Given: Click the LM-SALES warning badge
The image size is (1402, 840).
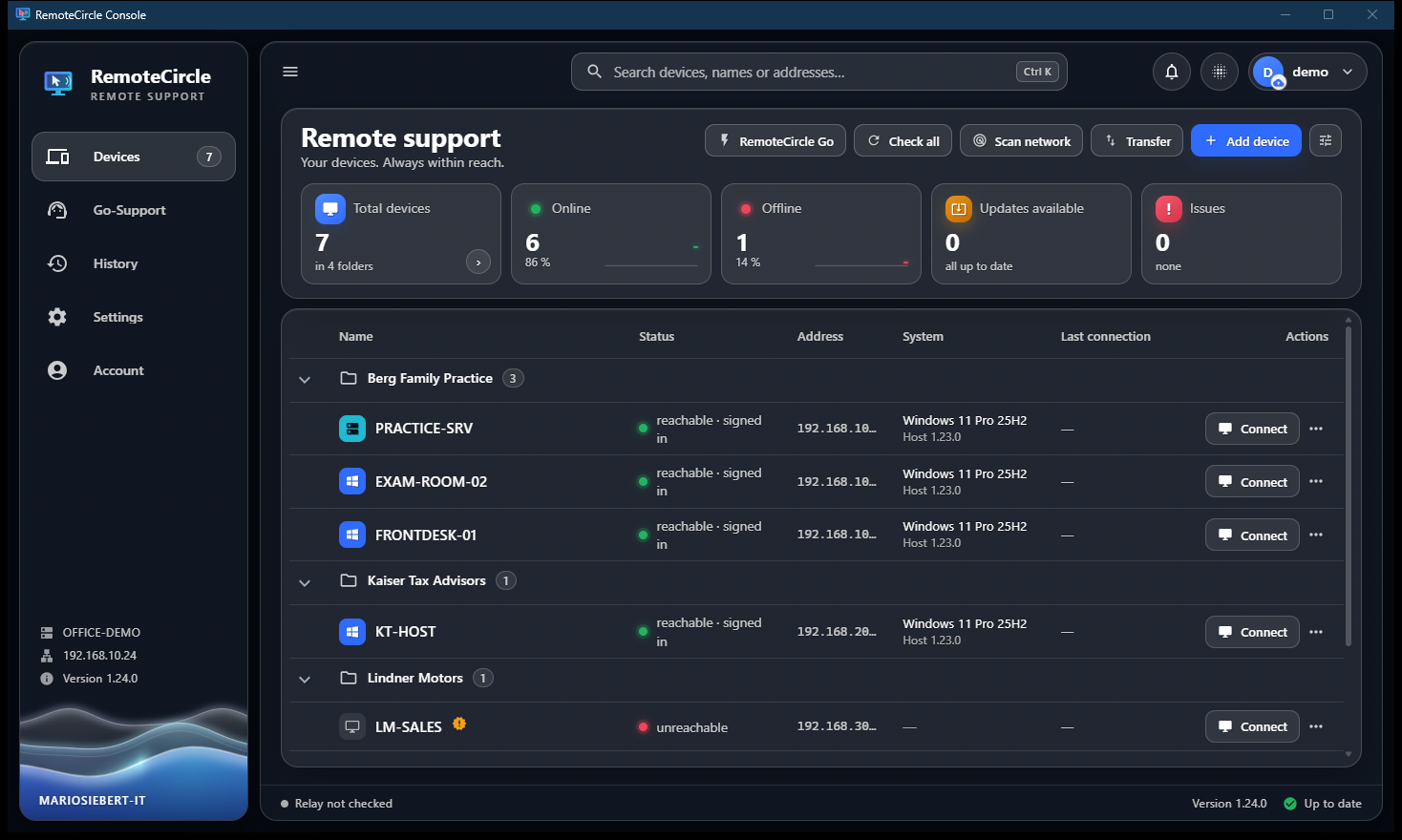Looking at the screenshot, I should (459, 724).
